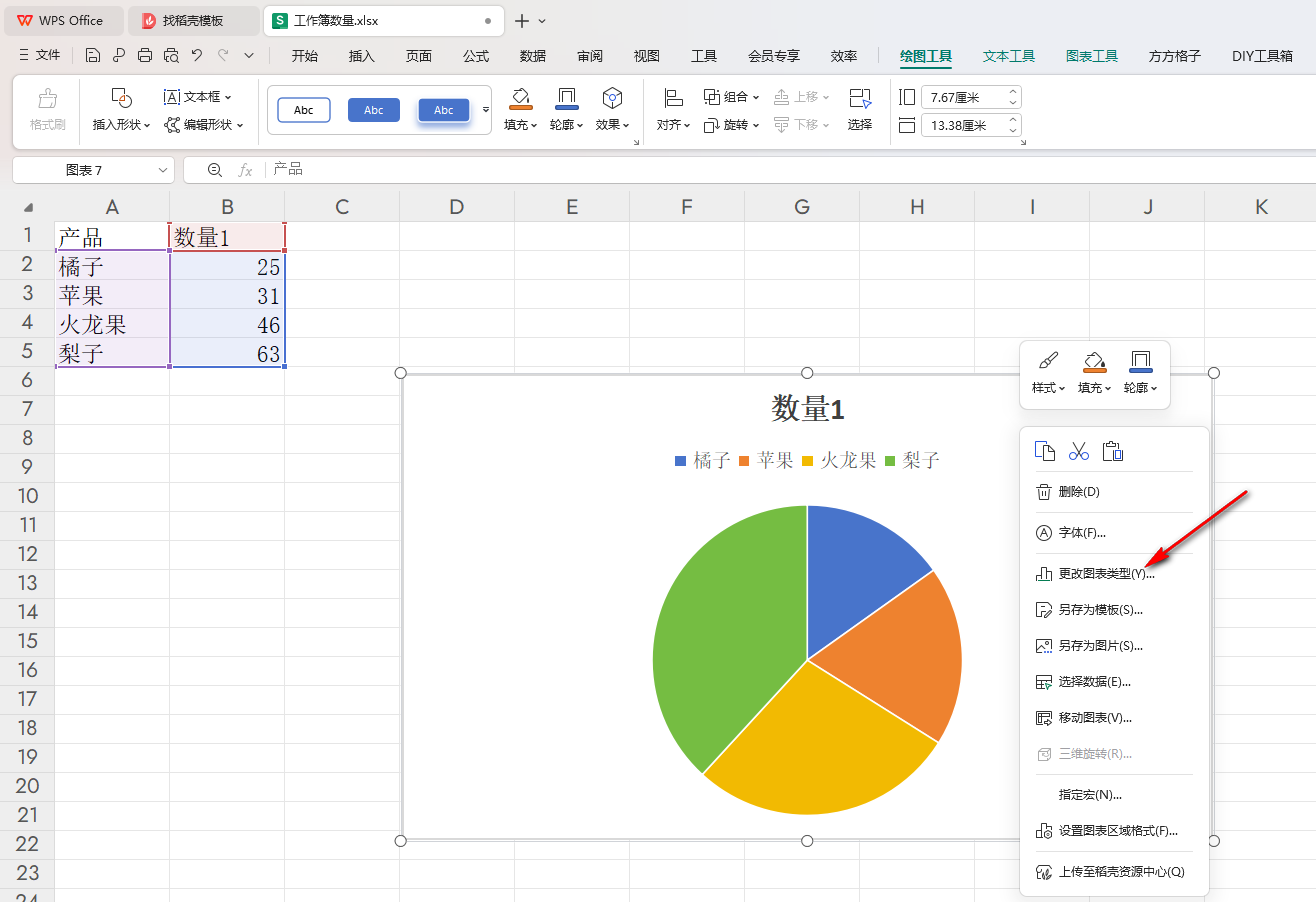
Task: Increase shape width 13.38厘米 spinner
Action: pos(1013,121)
